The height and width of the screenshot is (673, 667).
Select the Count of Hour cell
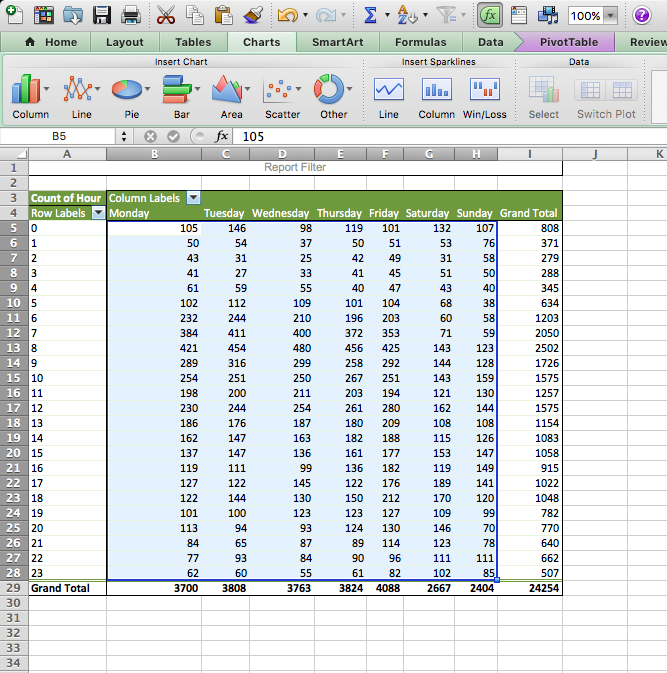[67, 198]
